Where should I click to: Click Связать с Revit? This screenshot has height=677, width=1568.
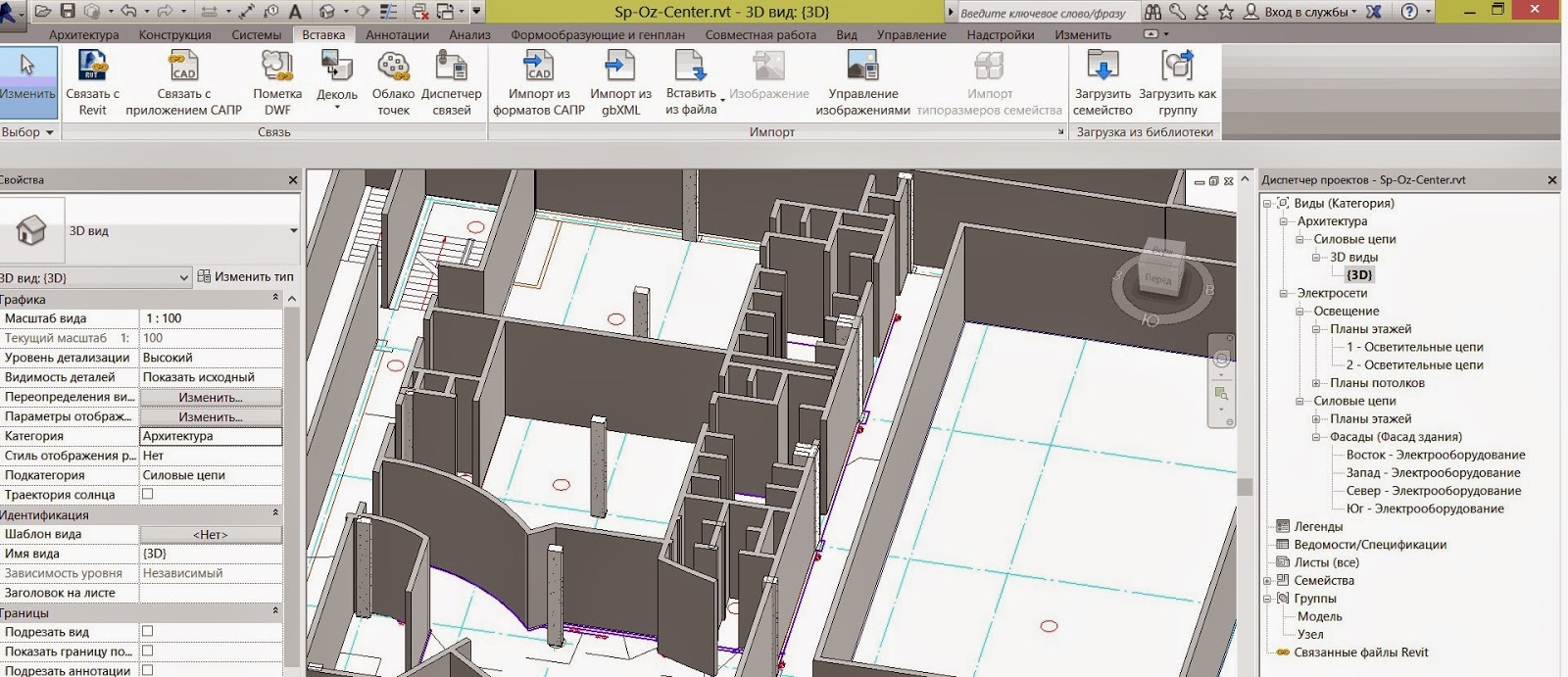coord(93,83)
